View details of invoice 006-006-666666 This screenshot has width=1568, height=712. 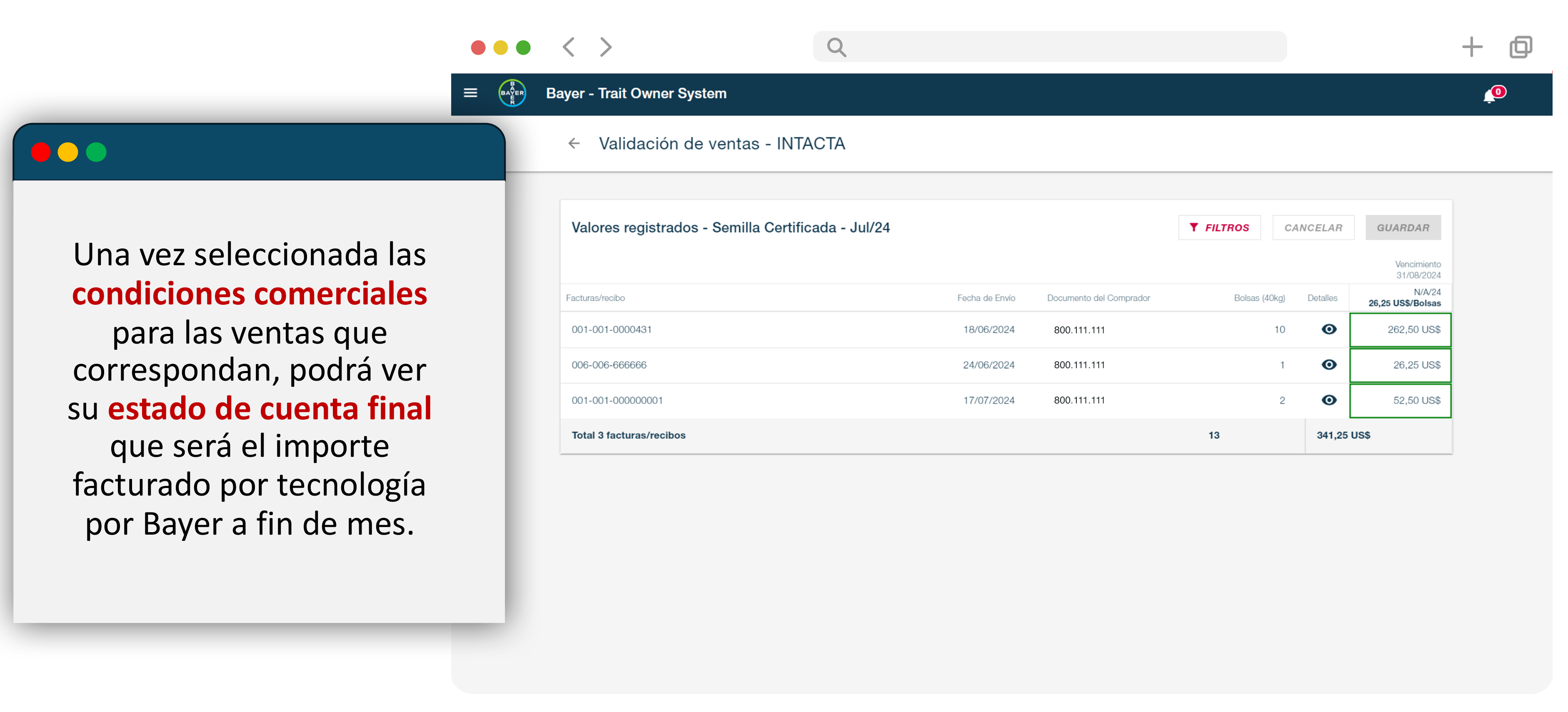click(1329, 364)
